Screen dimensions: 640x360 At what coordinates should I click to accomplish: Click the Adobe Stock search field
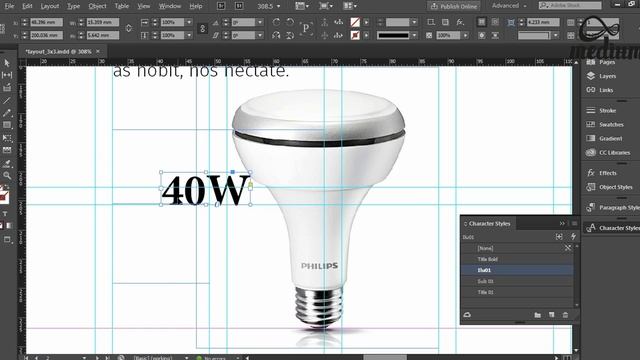point(570,5)
